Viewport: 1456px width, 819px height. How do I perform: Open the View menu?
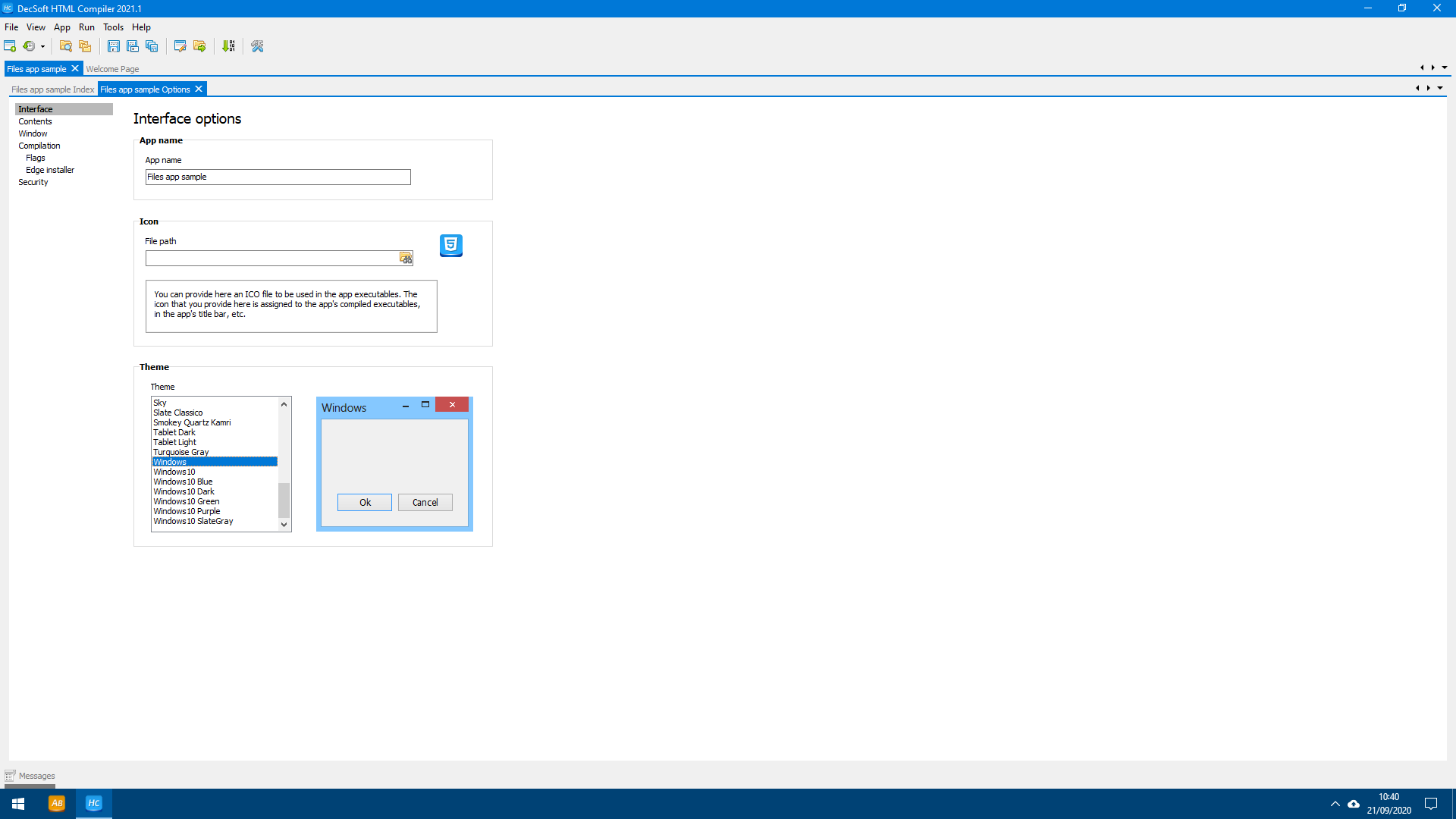tap(36, 27)
